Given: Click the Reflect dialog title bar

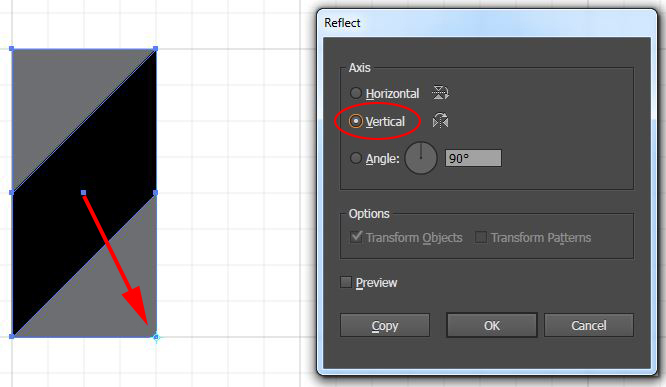Looking at the screenshot, I should pyautogui.click(x=487, y=23).
